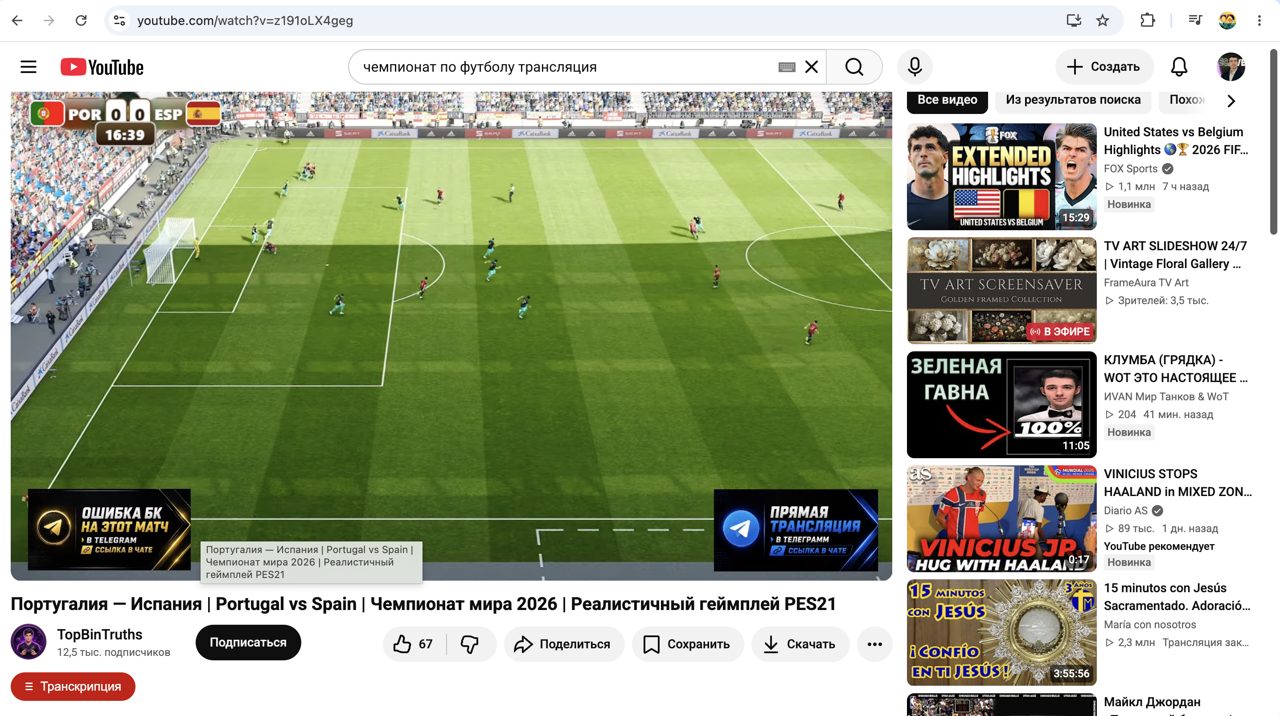Run search with the magnifier button
The image size is (1280, 716).
click(x=854, y=67)
